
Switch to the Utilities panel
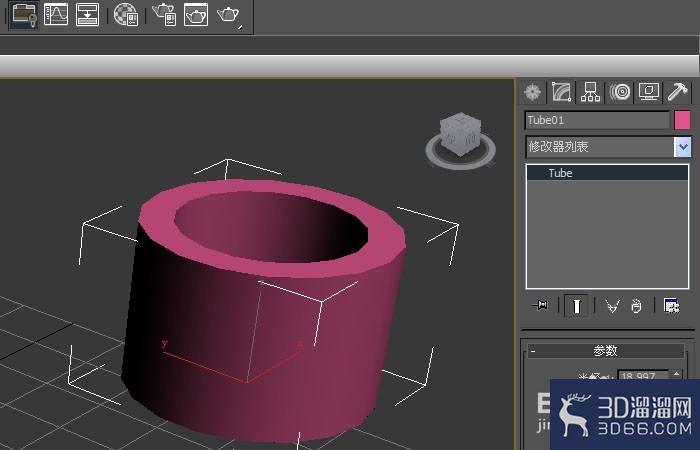click(678, 92)
